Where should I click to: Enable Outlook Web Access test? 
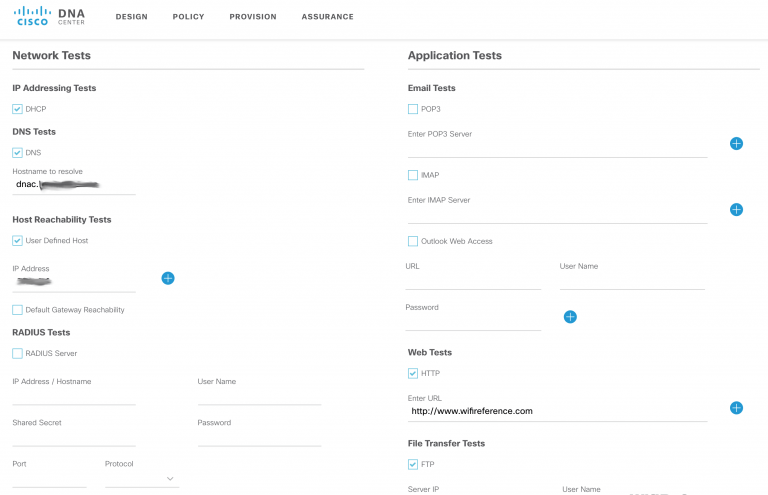point(413,241)
